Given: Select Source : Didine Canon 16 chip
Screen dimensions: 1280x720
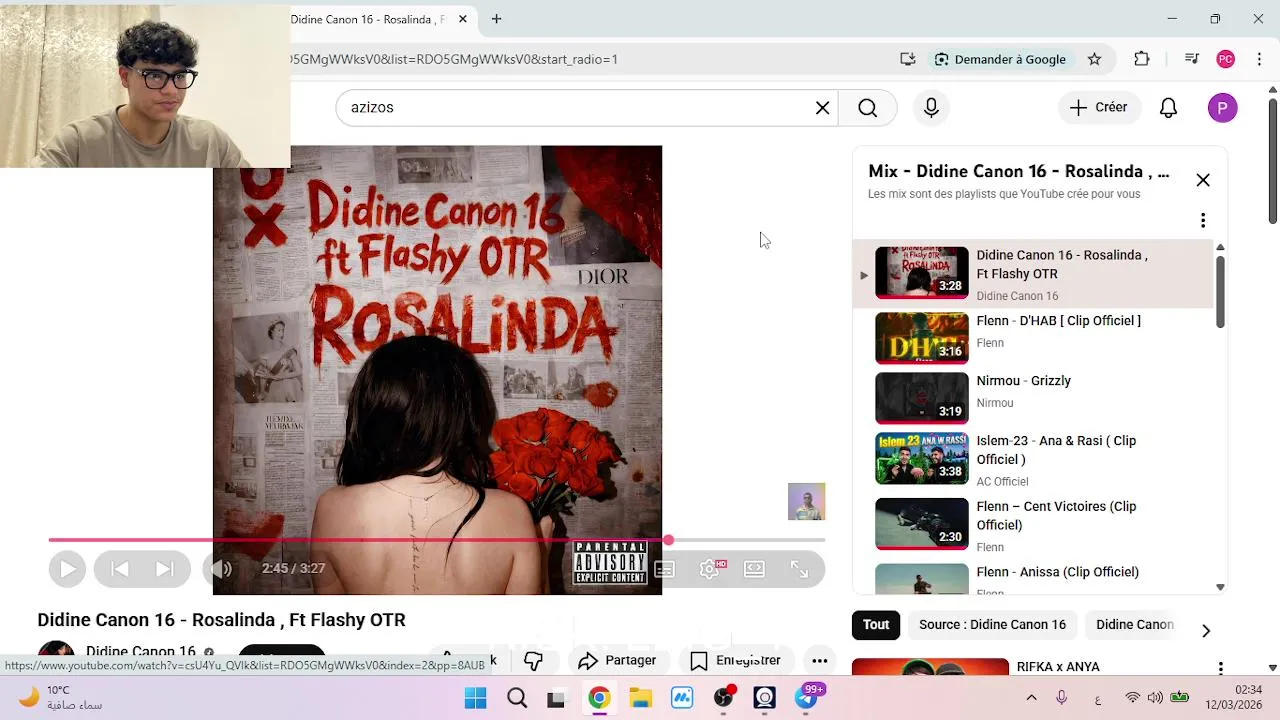Looking at the screenshot, I should point(992,625).
